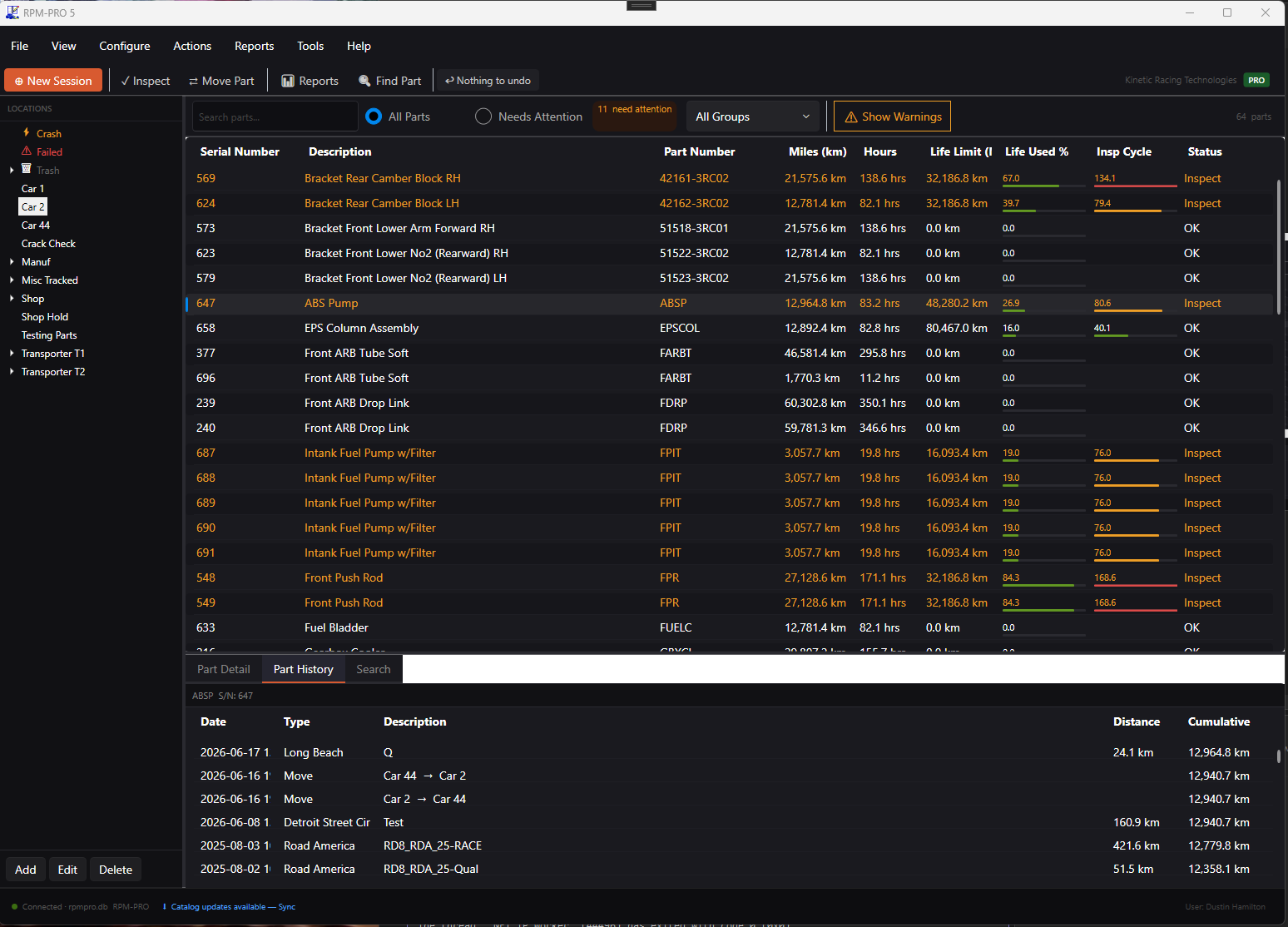1288x927 pixels.
Task: Open the File menu
Action: (x=20, y=46)
